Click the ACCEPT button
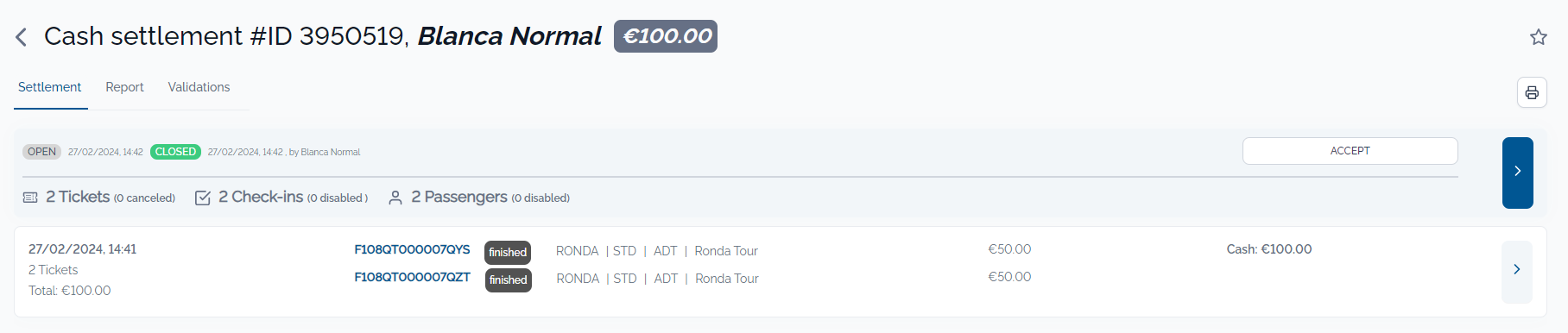 1350,151
